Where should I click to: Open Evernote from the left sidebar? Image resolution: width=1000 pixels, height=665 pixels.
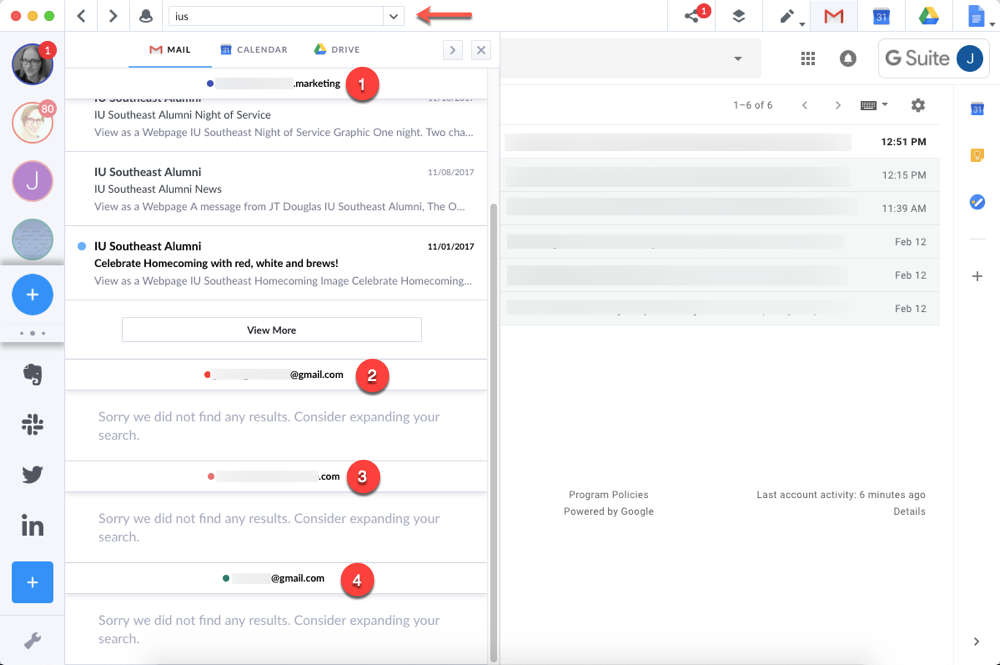pos(32,374)
